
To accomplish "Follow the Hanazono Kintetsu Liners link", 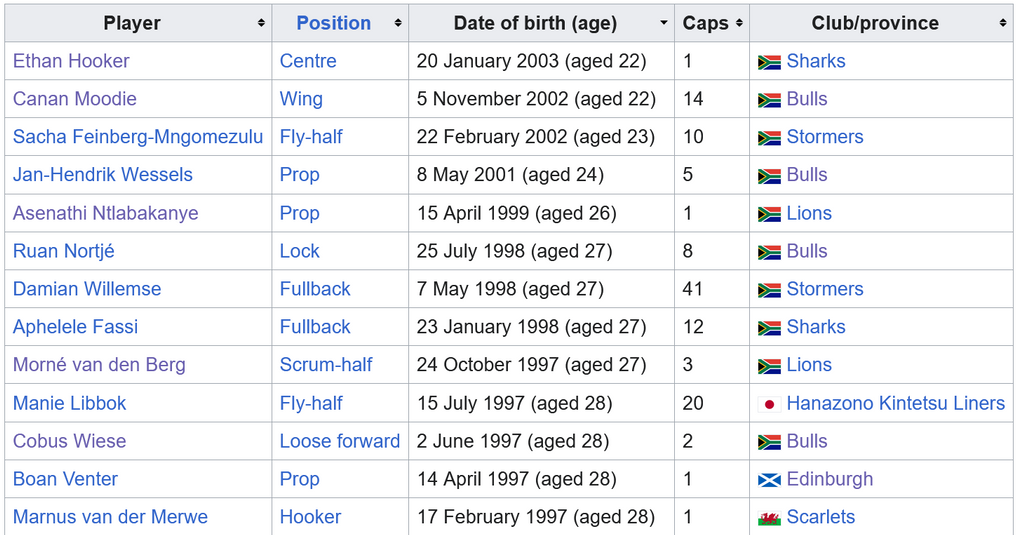I will coord(895,403).
